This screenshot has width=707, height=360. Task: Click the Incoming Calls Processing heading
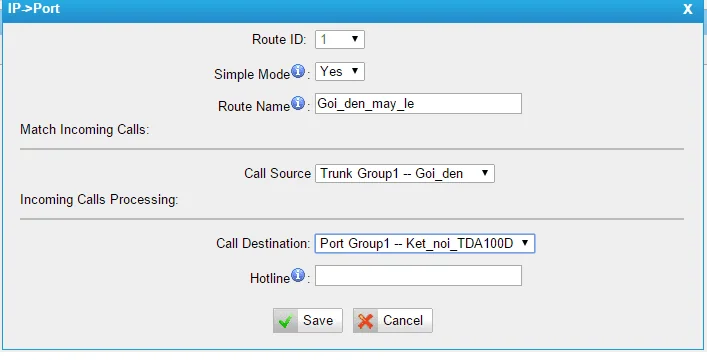(x=99, y=199)
